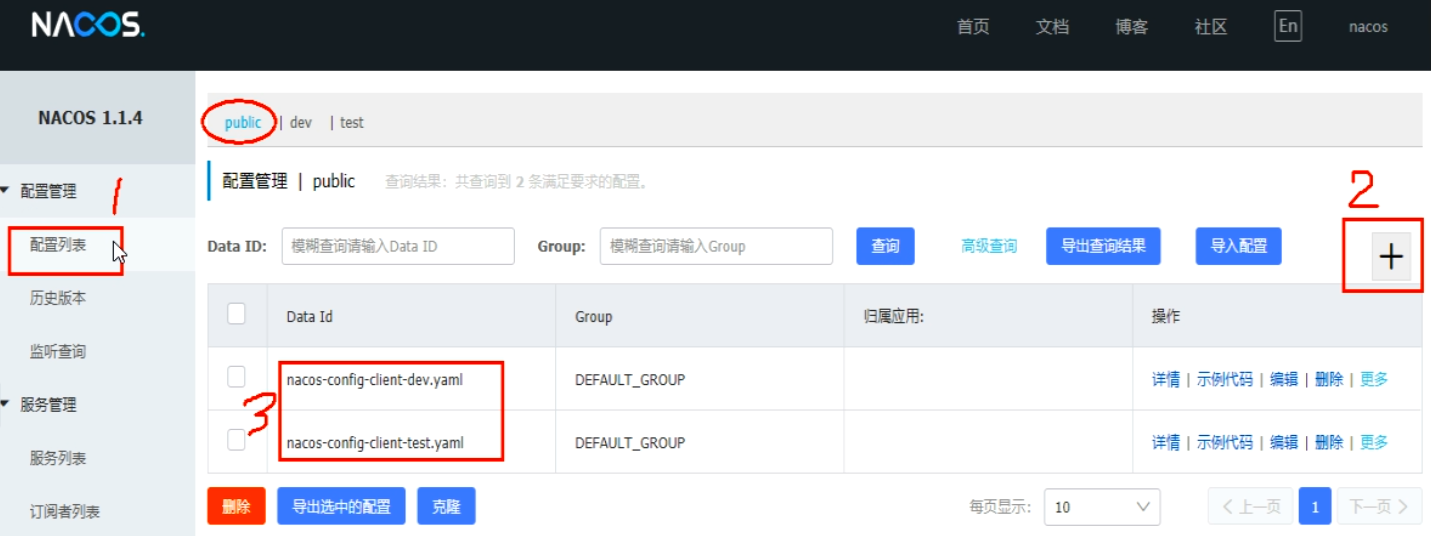Open the 高级查询 link
The height and width of the screenshot is (536, 1436).
(x=989, y=246)
